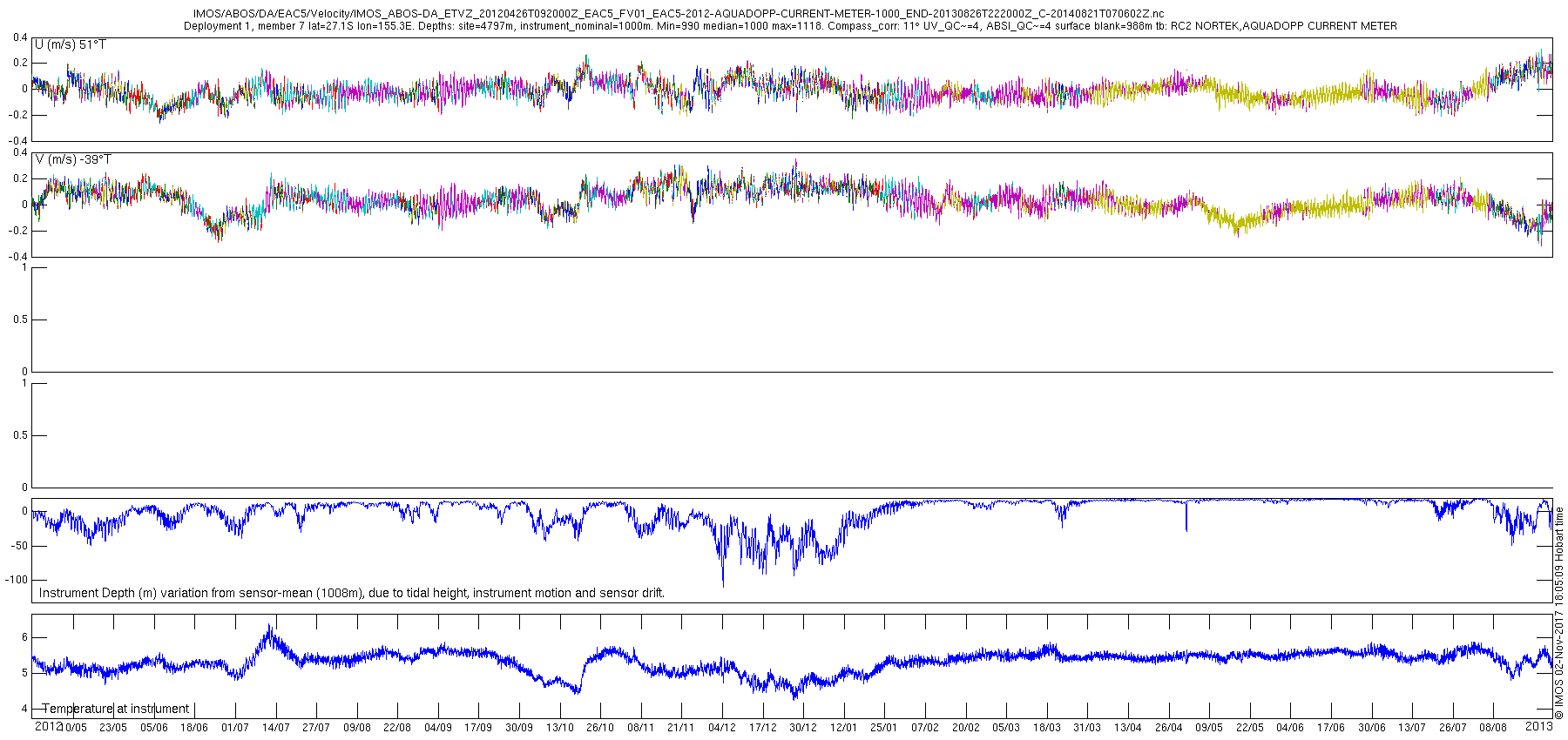Select the '05/06' date tick label
Viewport: 1568px width, 740px height.
tap(154, 728)
